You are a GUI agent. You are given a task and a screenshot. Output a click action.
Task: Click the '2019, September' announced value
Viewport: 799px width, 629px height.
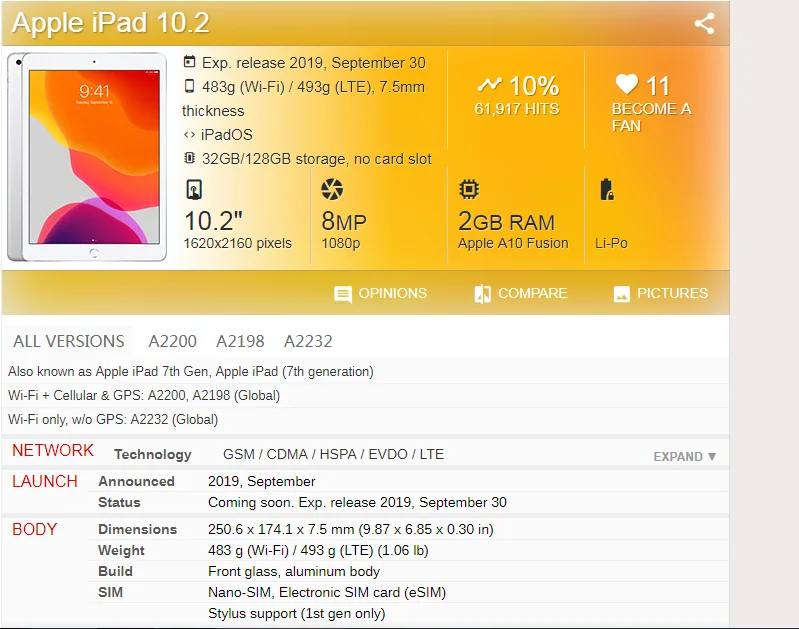tap(261, 481)
